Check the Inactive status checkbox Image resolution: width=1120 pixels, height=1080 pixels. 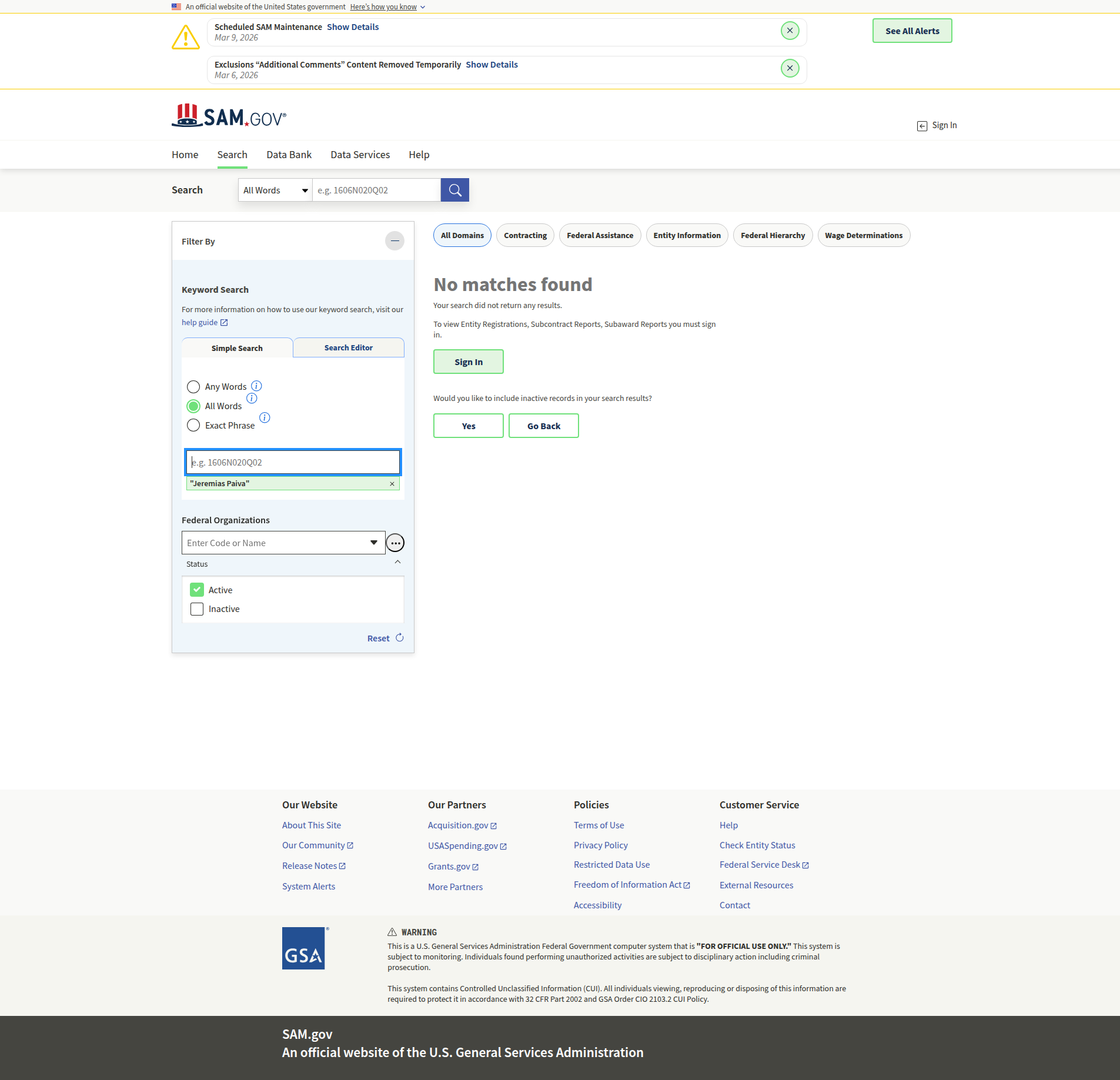(x=197, y=609)
